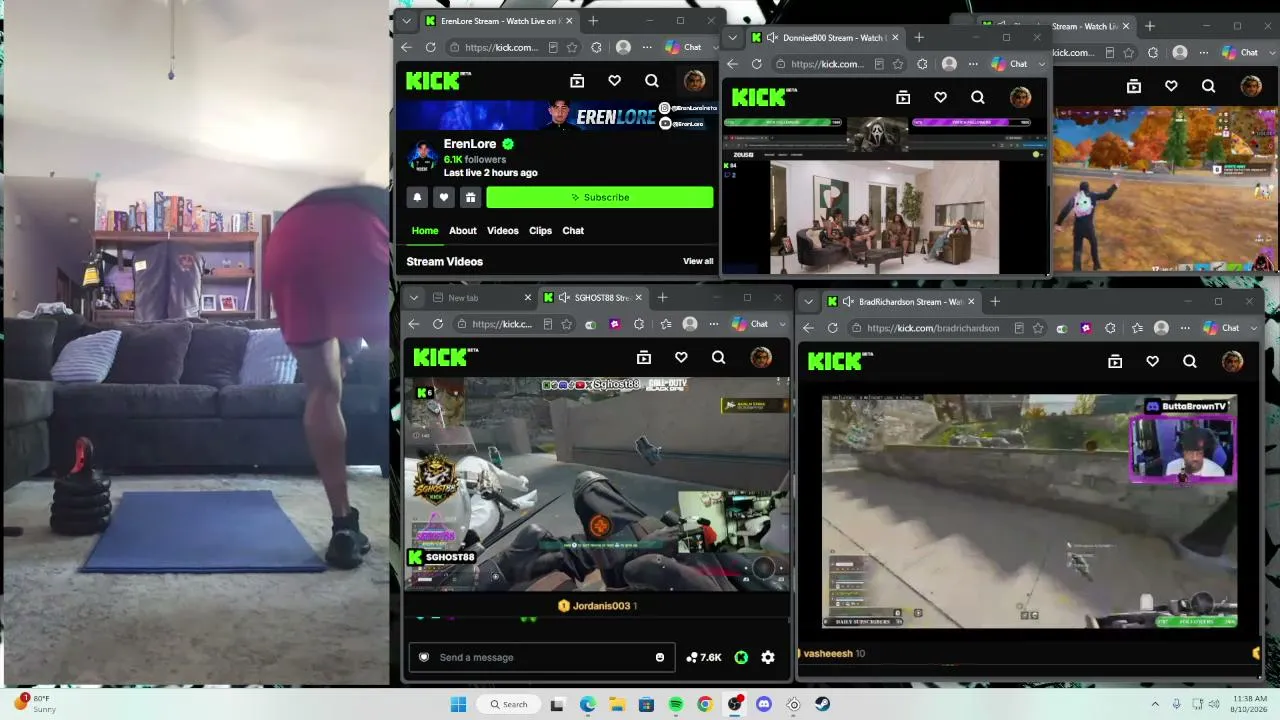
Task: Click the green Kick icon beside chat settings
Action: tap(741, 657)
